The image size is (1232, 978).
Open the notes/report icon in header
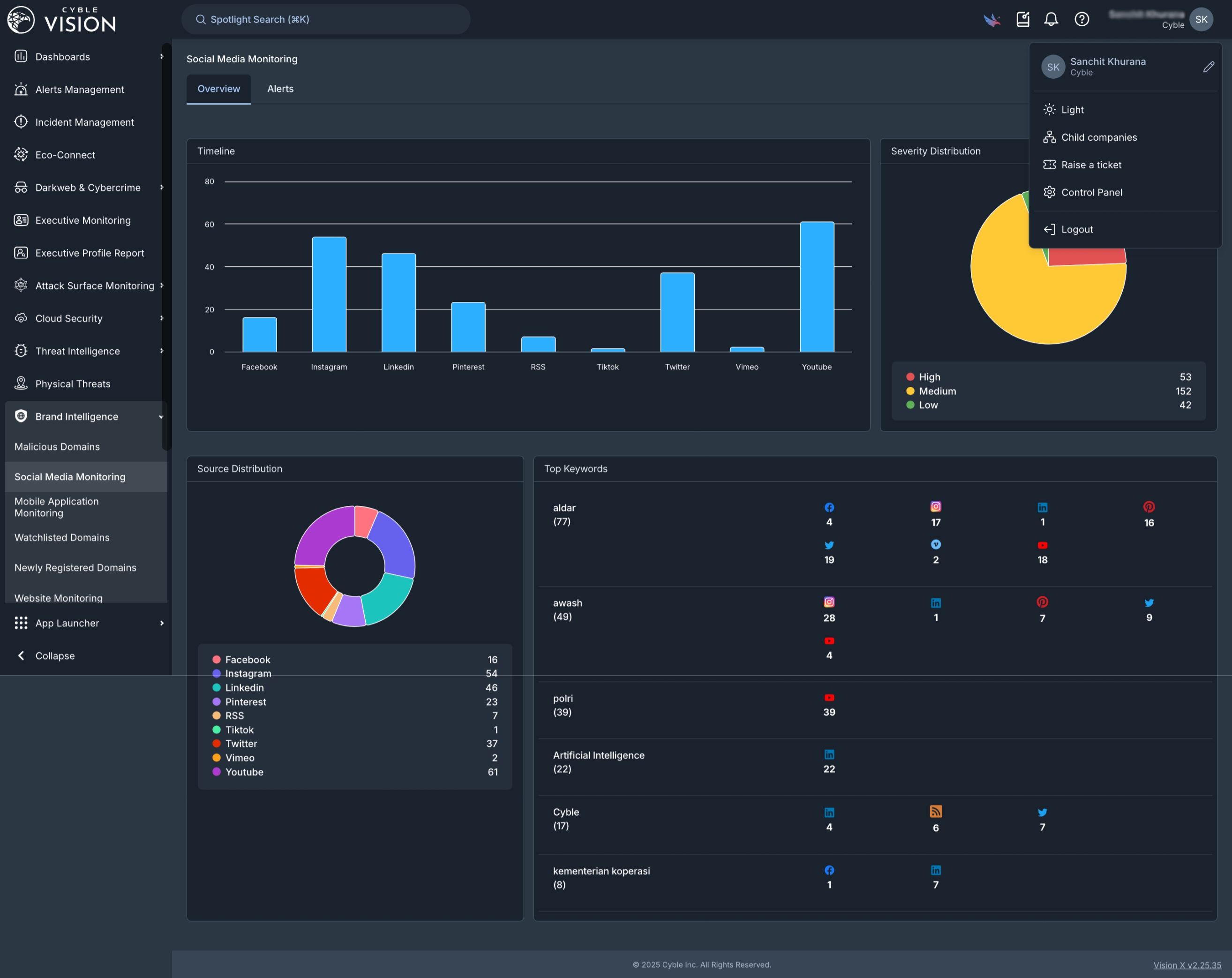tap(1023, 19)
